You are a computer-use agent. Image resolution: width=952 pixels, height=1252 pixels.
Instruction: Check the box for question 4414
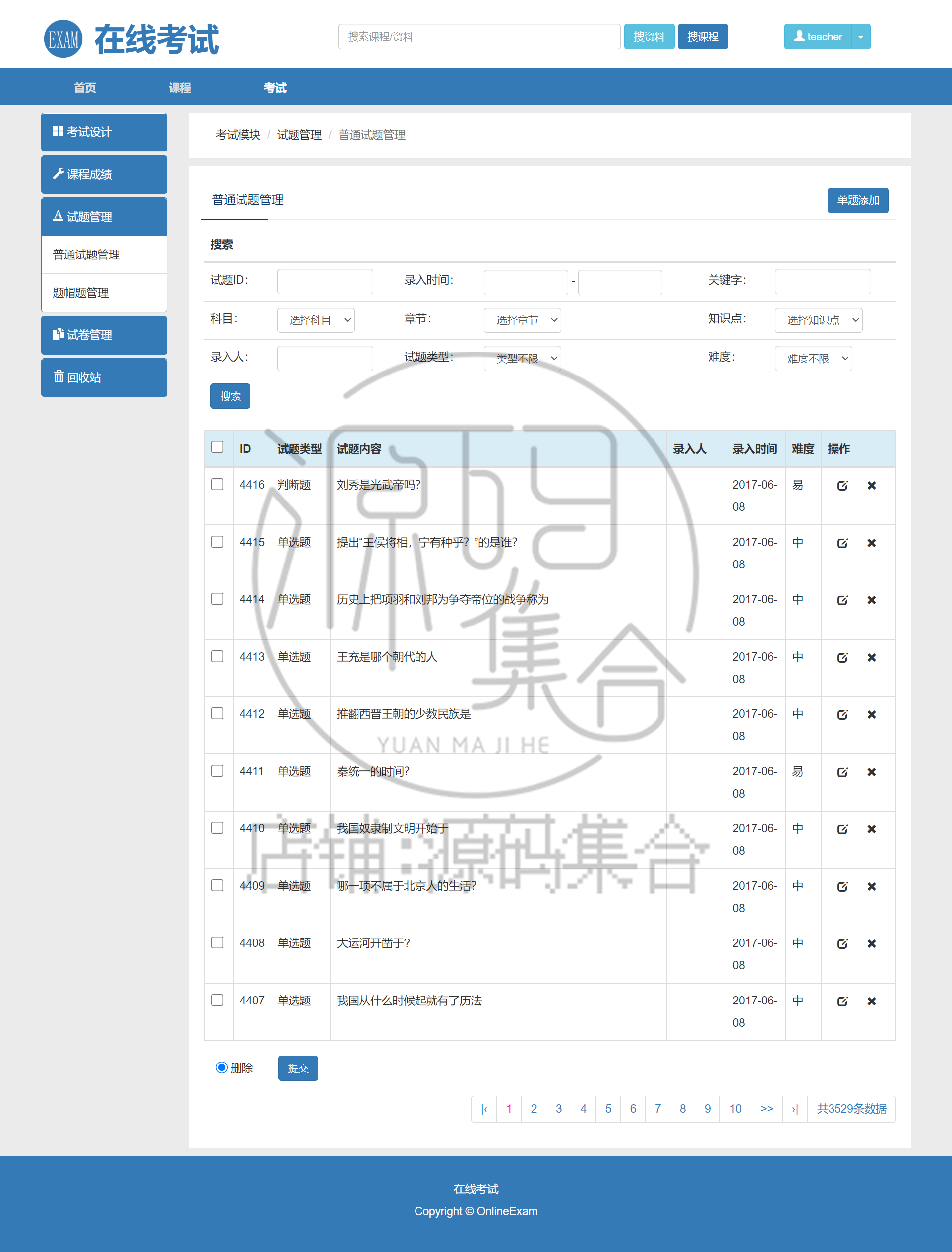tap(217, 599)
